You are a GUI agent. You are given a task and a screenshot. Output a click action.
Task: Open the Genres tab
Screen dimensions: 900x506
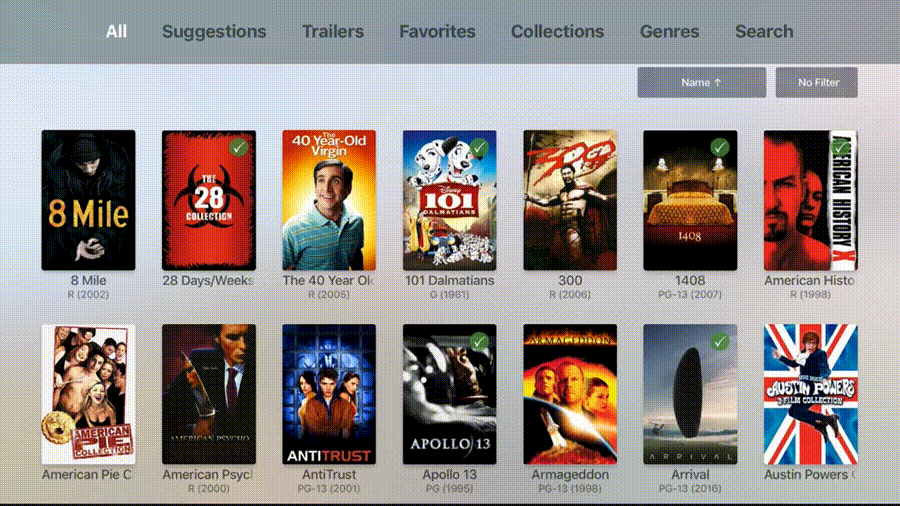(x=669, y=32)
